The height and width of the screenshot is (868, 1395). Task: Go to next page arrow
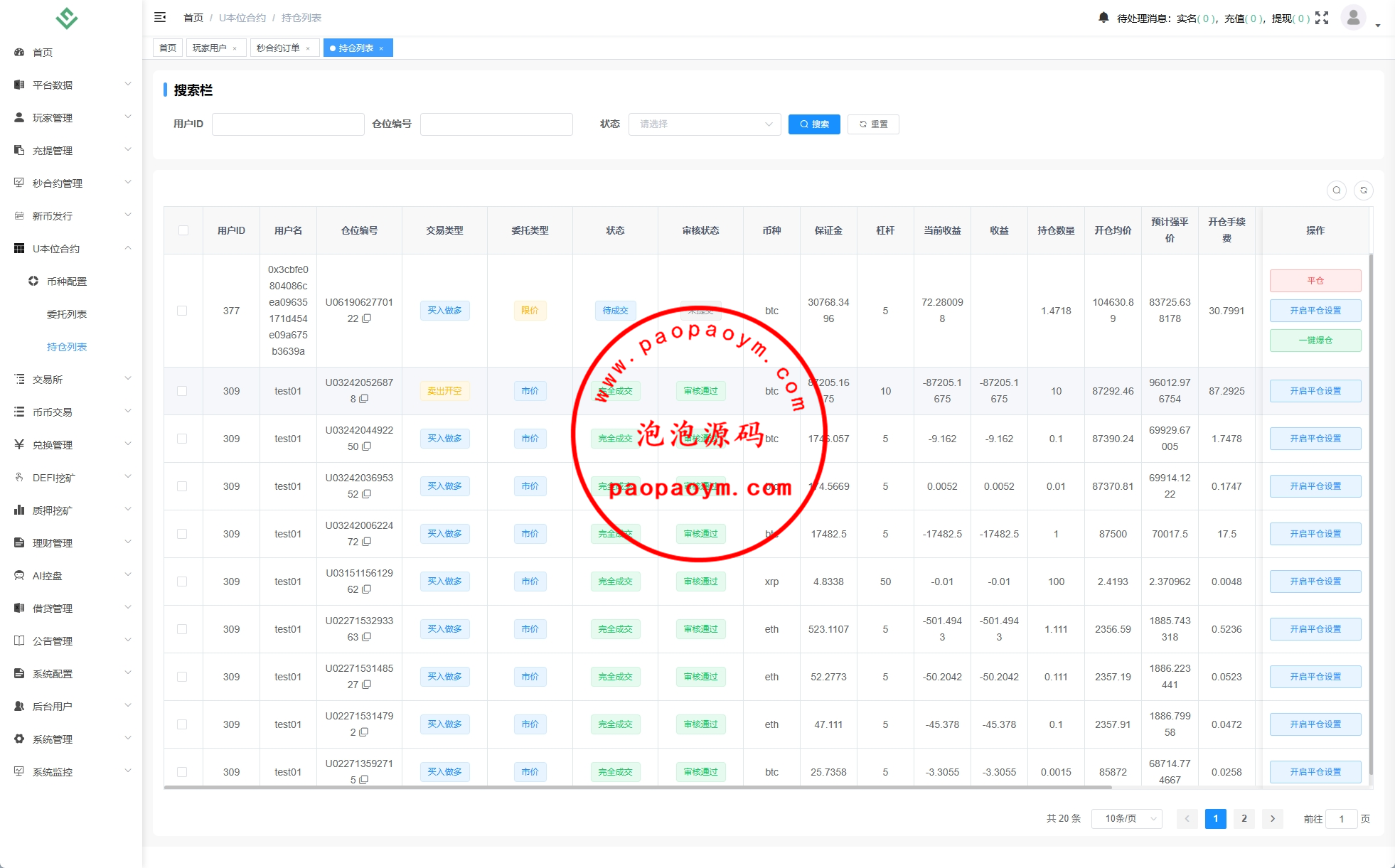point(1272,819)
